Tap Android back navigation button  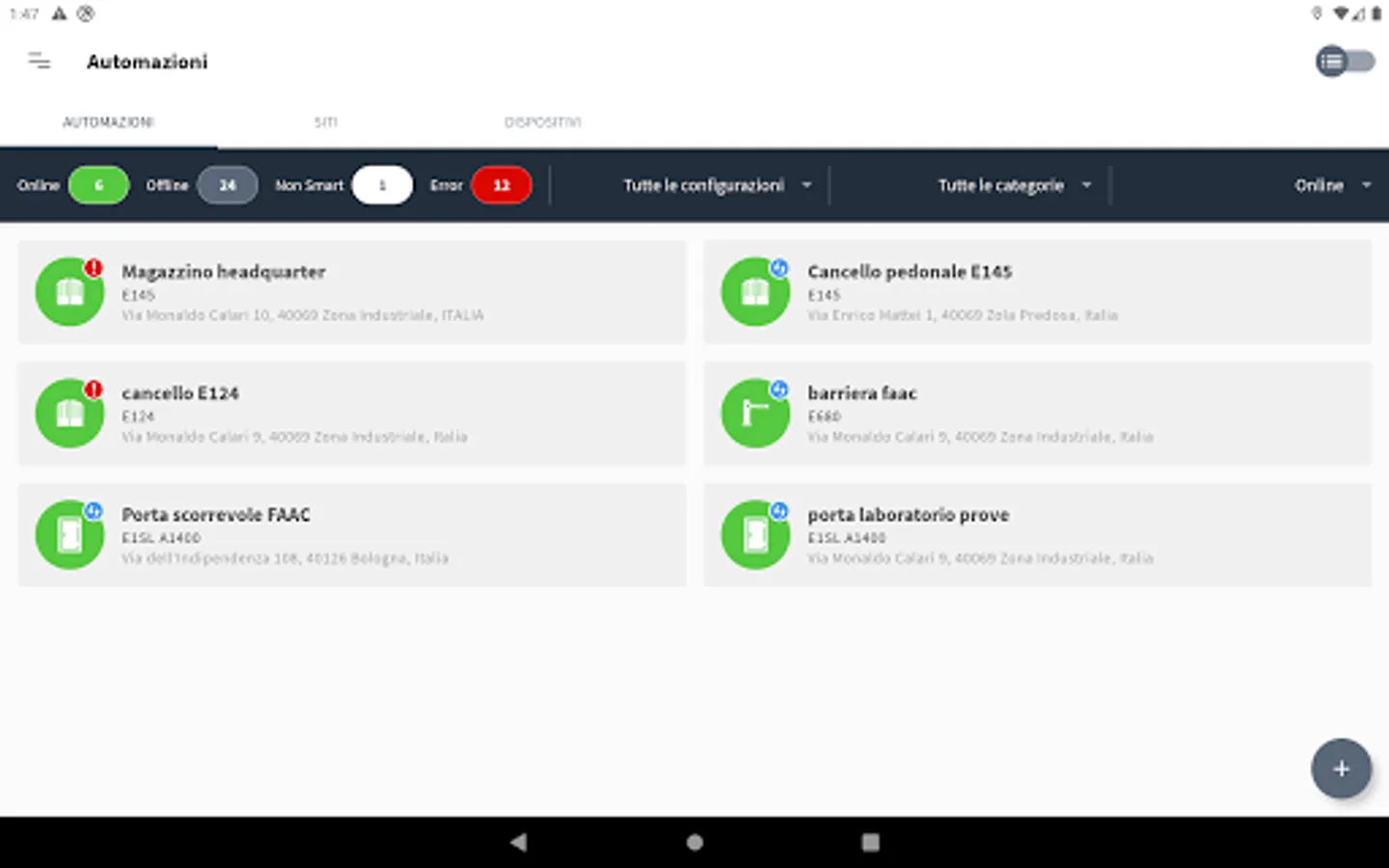[x=519, y=842]
